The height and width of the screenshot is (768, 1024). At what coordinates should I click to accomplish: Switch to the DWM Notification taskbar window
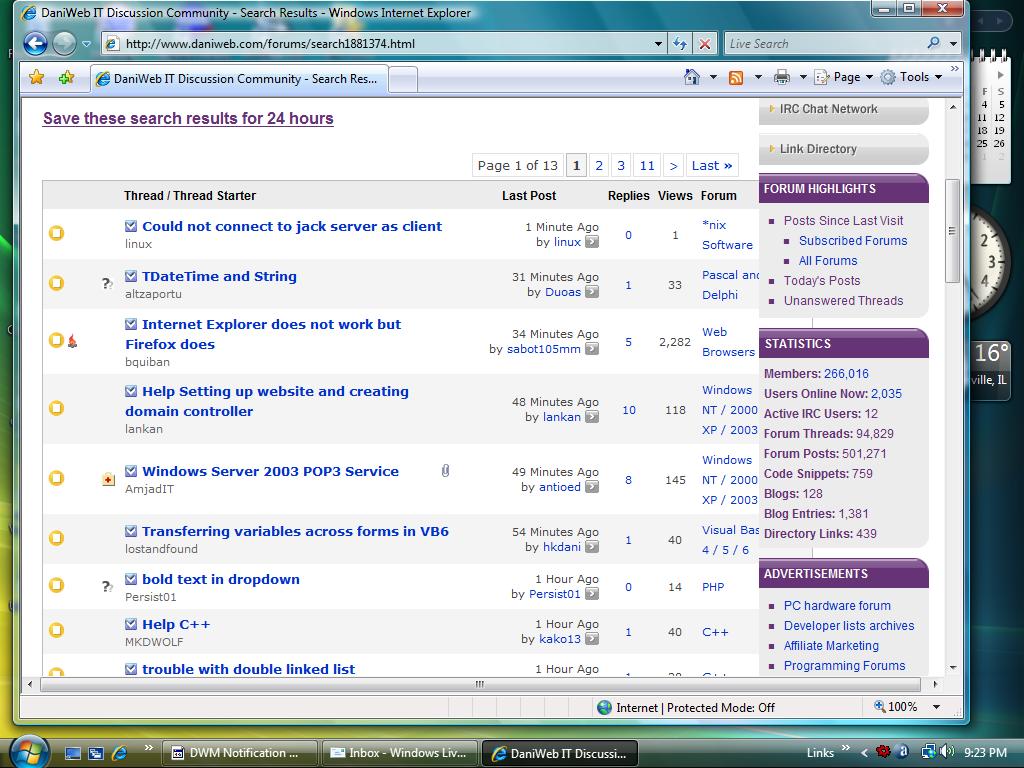pyautogui.click(x=239, y=753)
